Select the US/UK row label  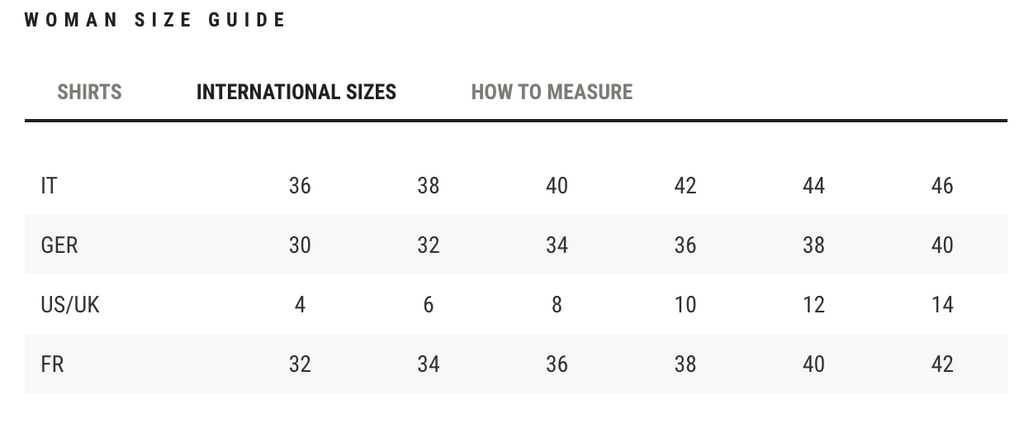point(70,305)
